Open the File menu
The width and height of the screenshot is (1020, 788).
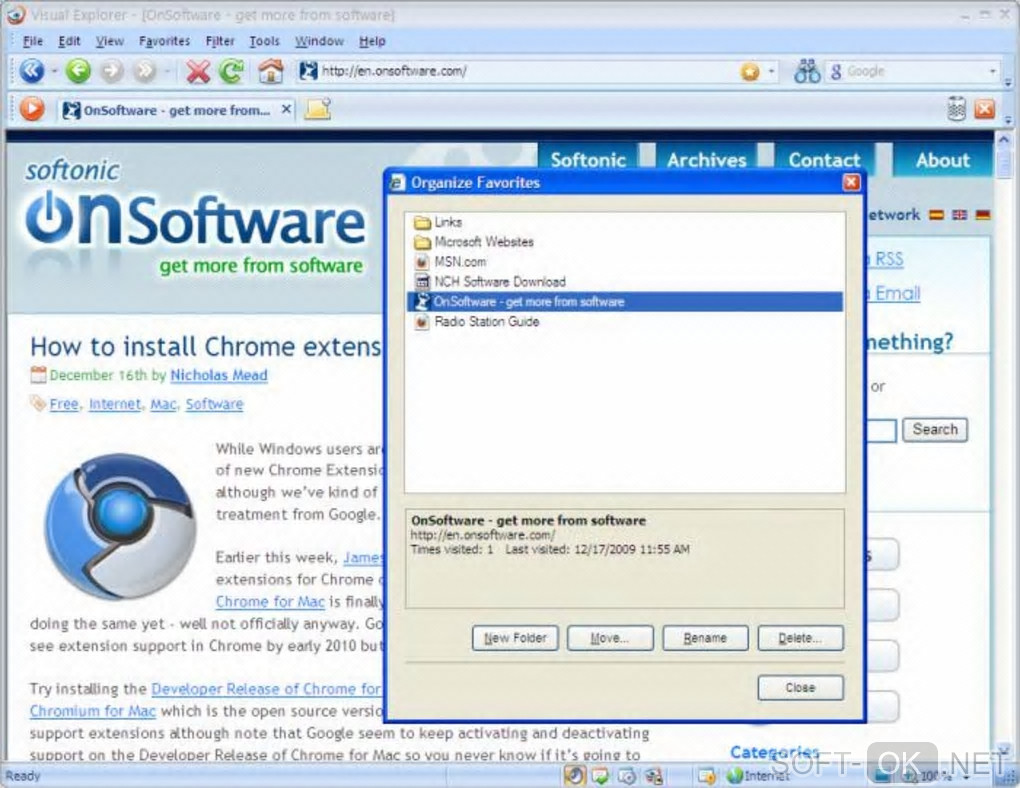pos(33,41)
